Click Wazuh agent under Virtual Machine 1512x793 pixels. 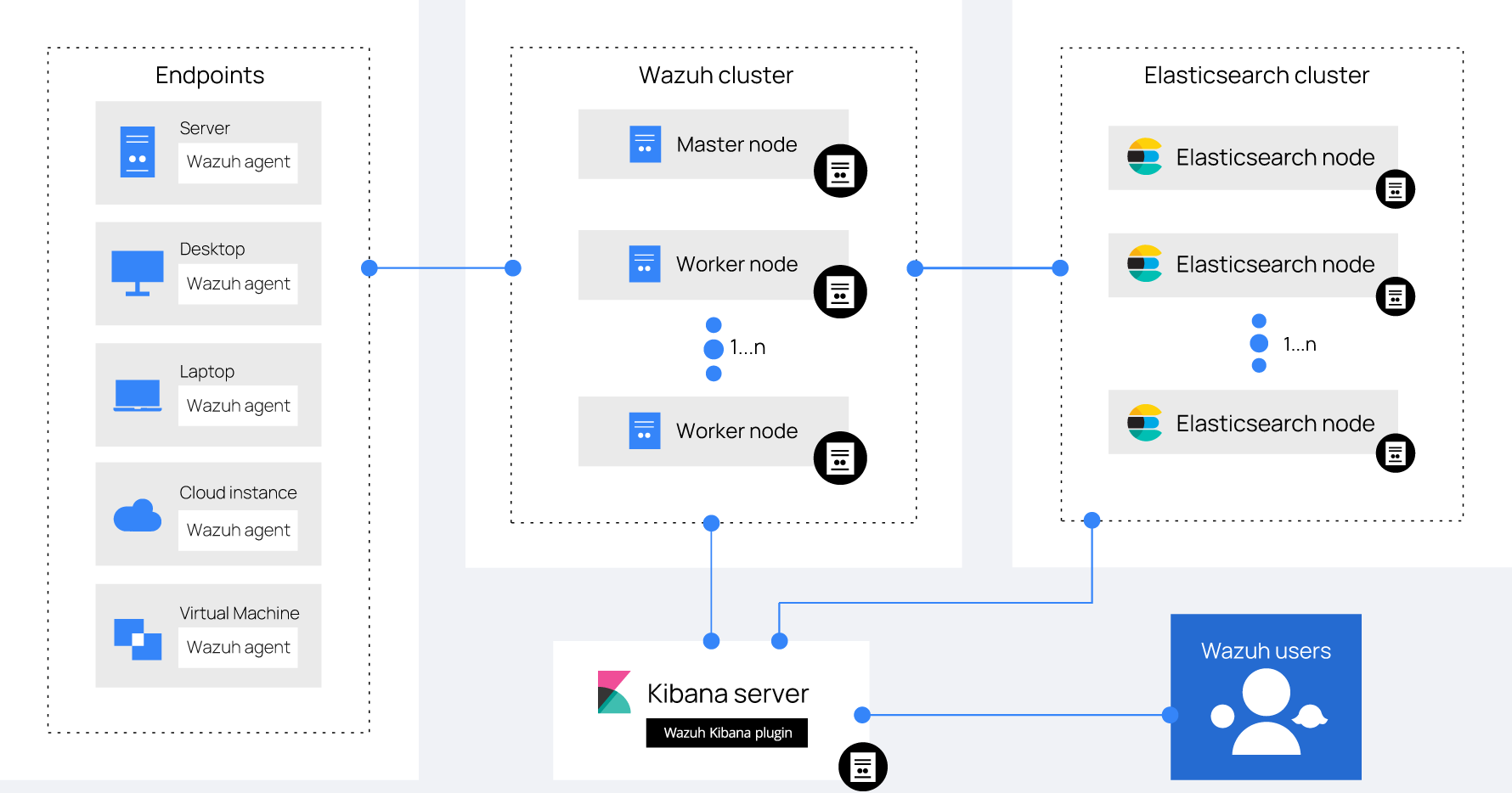click(238, 647)
